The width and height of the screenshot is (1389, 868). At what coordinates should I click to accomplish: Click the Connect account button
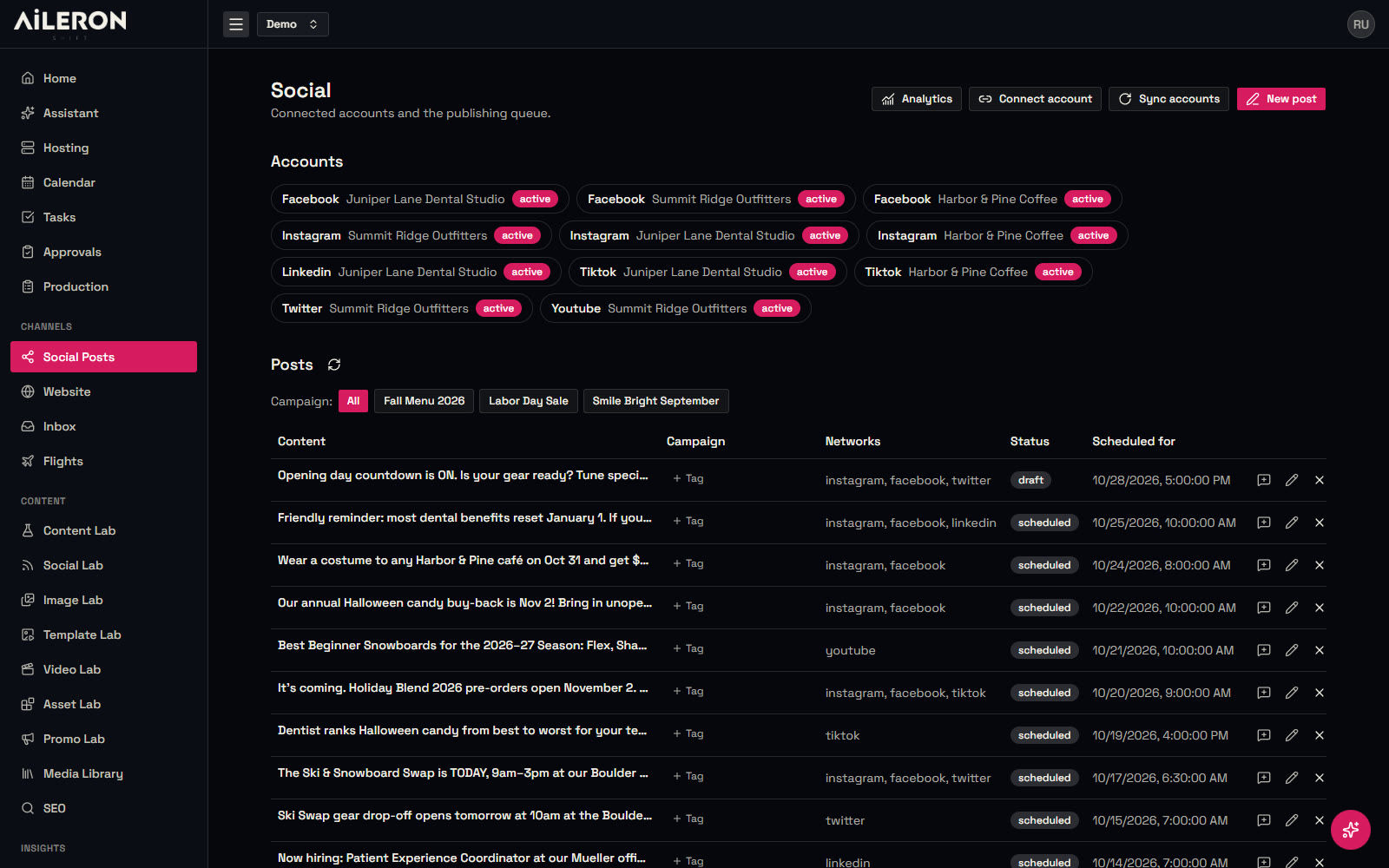click(1035, 99)
